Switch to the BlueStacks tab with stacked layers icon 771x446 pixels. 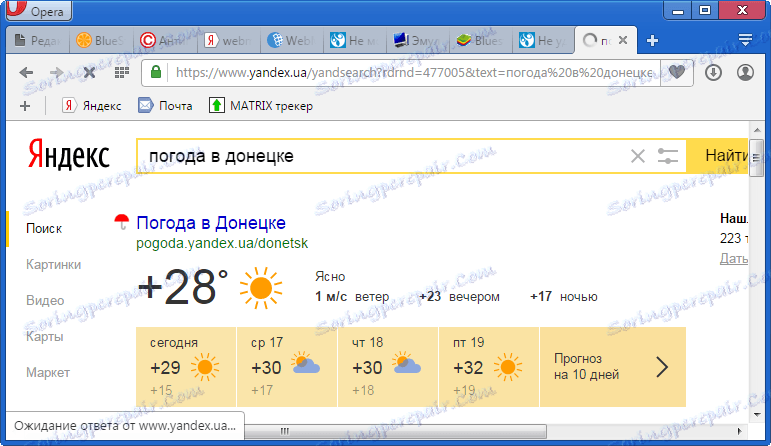coord(481,41)
